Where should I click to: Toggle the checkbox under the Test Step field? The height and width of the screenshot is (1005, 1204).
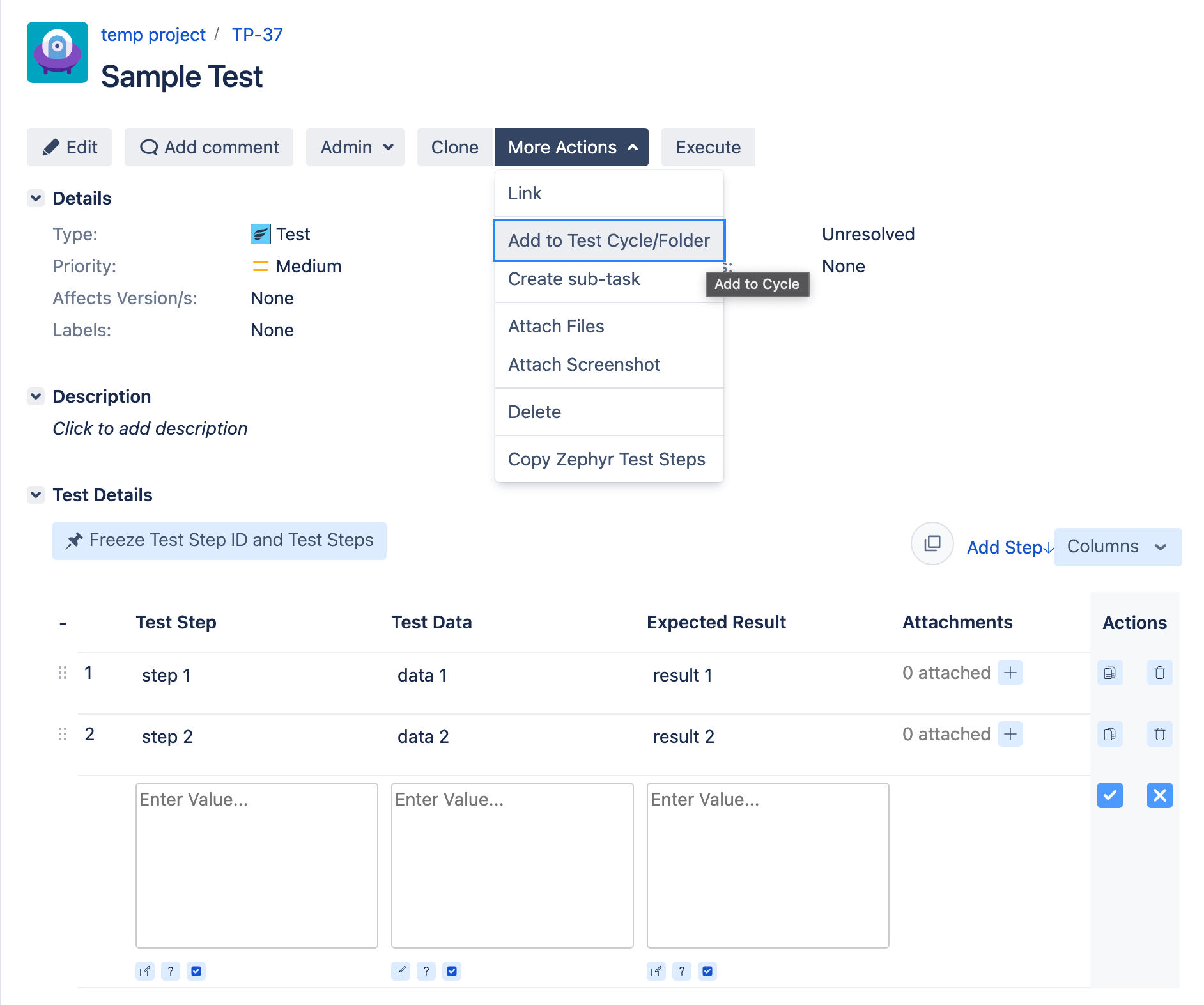point(196,970)
